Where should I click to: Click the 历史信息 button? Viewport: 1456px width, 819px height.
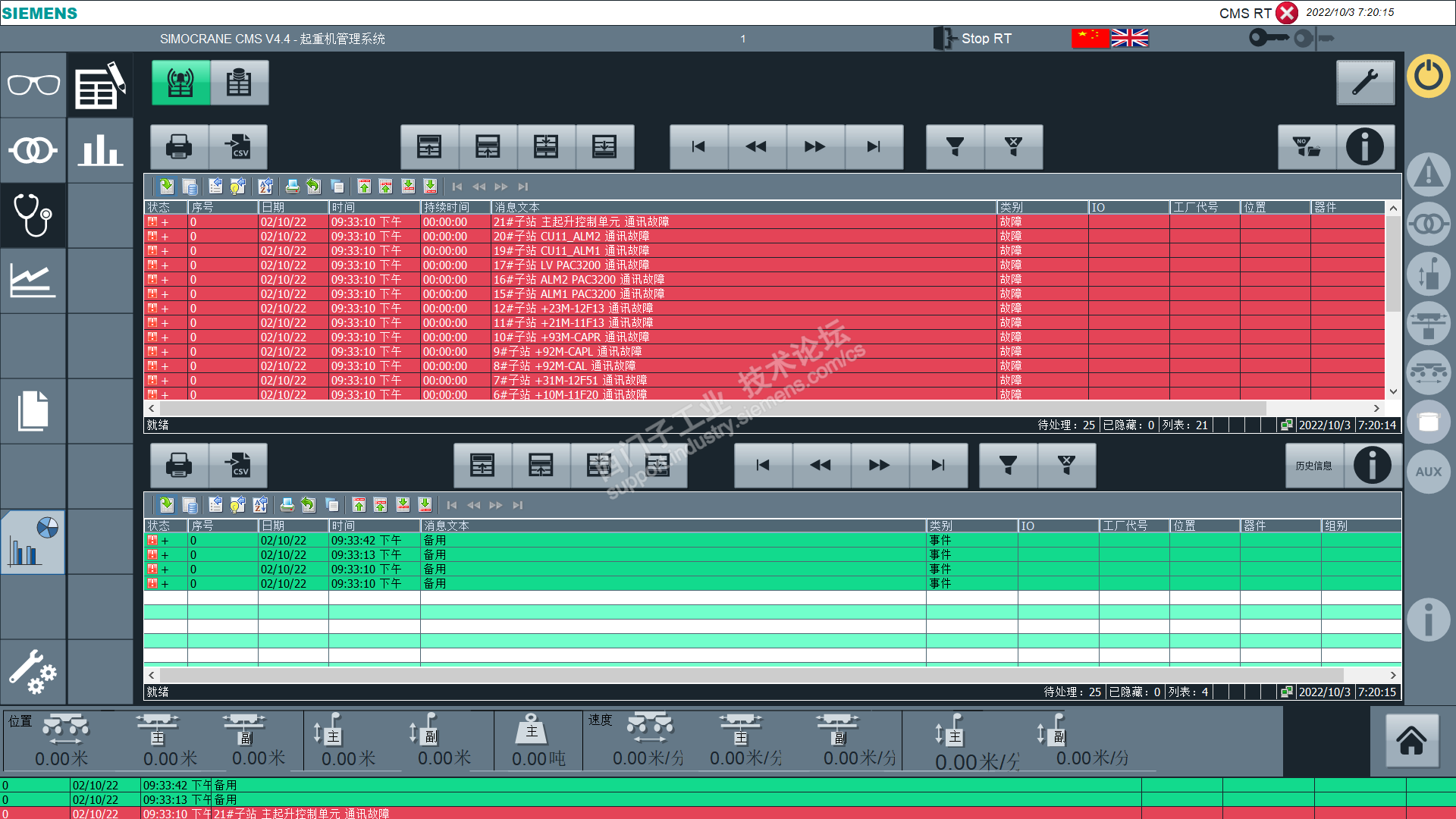[x=1313, y=466]
